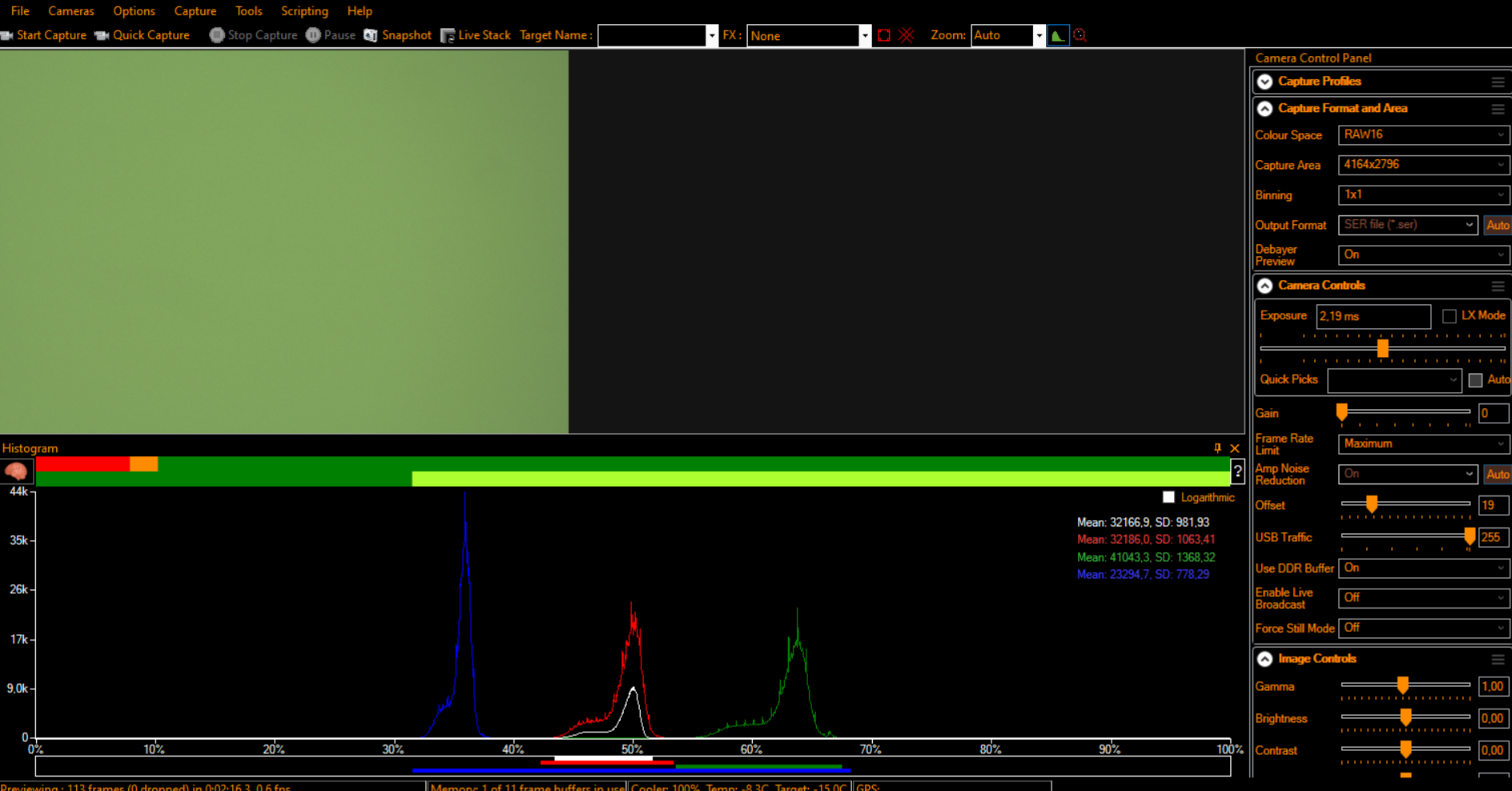Screen dimensions: 1512x791
Task: Open the Binning dropdown
Action: (x=1424, y=195)
